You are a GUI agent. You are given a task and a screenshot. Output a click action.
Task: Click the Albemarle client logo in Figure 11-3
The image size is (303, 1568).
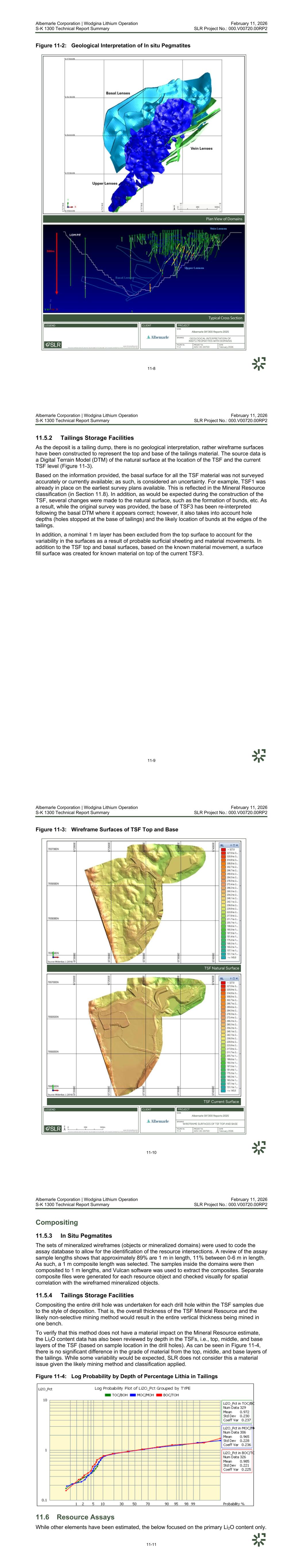click(x=158, y=1121)
